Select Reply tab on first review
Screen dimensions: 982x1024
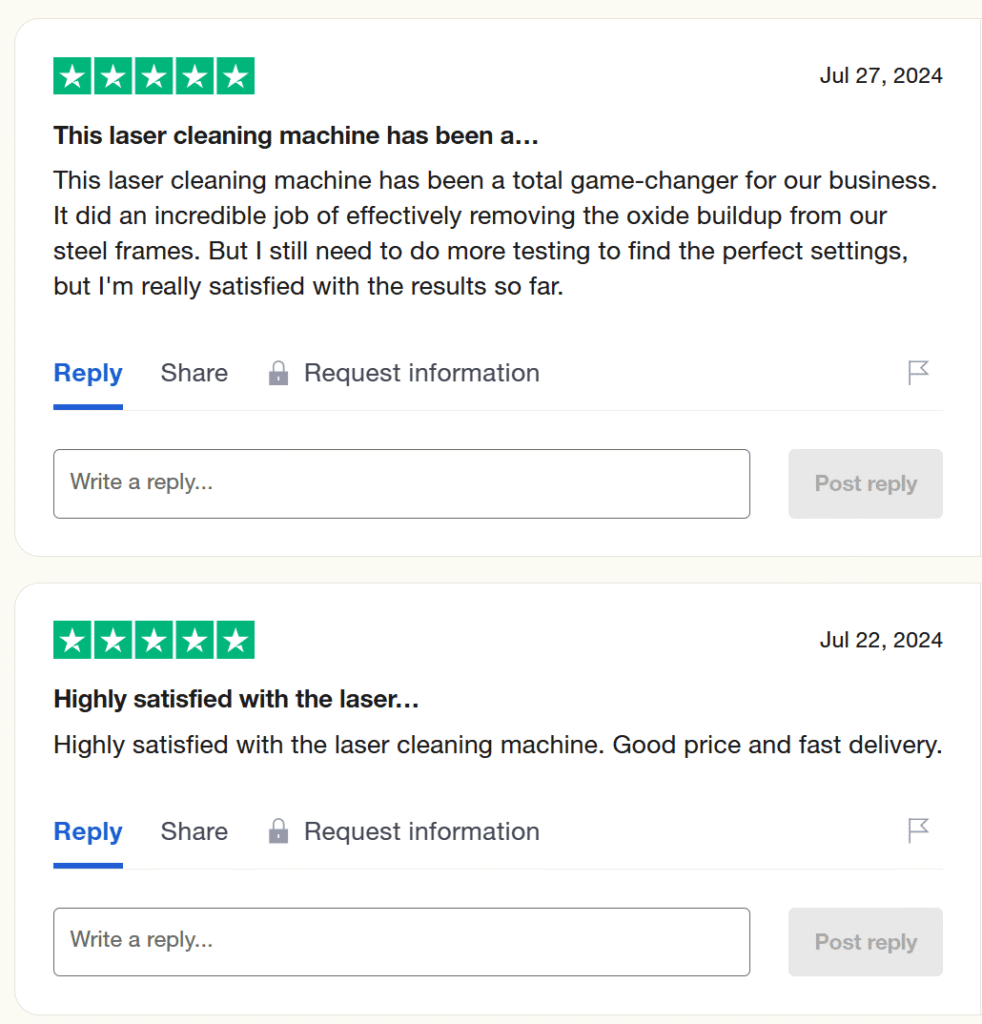[88, 374]
